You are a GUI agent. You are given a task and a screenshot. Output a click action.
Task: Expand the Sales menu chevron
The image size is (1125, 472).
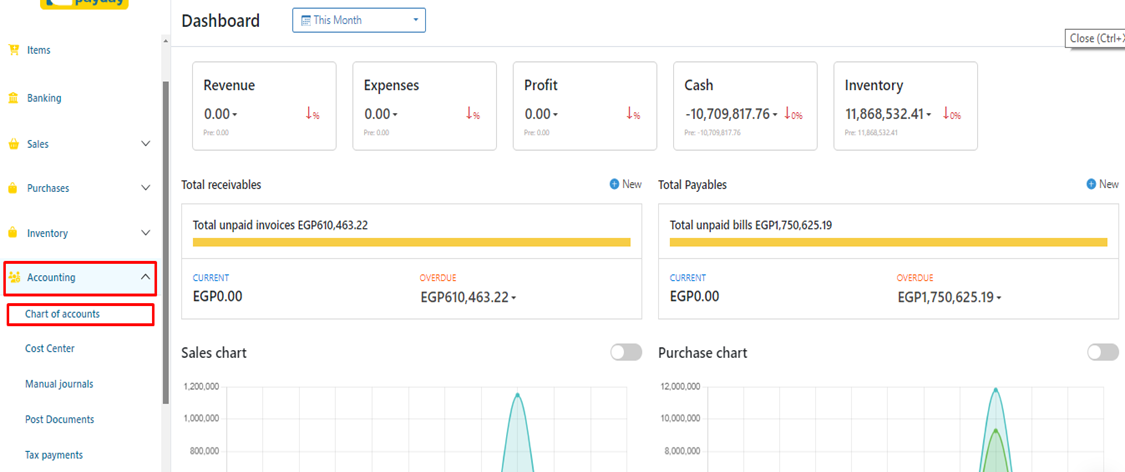[146, 144]
